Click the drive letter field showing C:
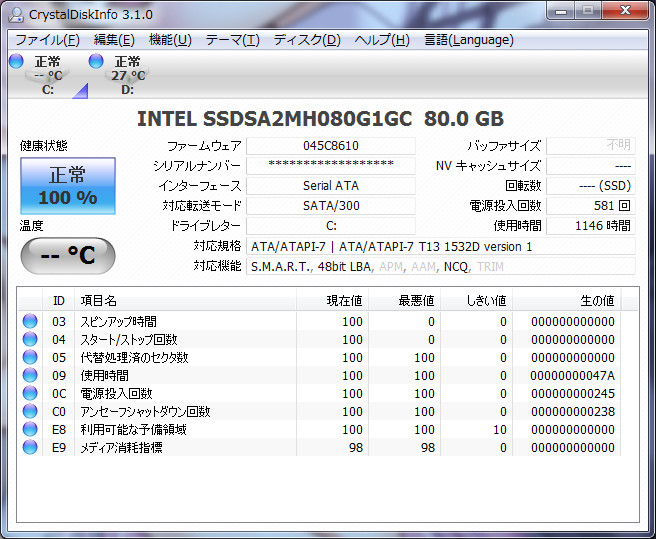The height and width of the screenshot is (539, 656). point(331,226)
